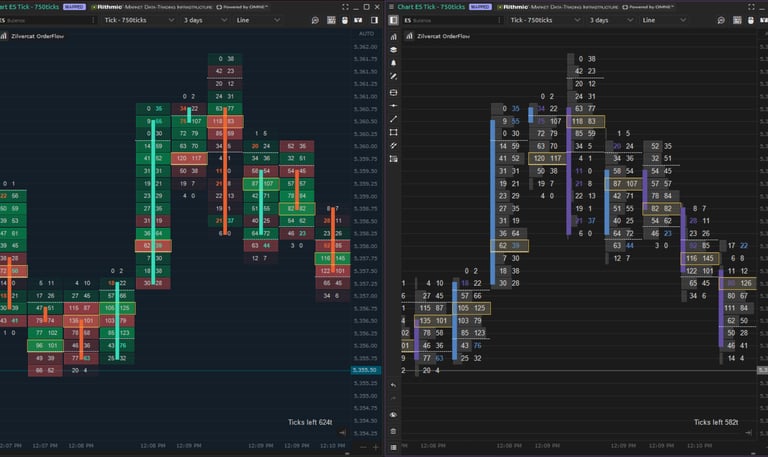Click the mapped badge in right chart title
The image size is (768, 457).
480,7
